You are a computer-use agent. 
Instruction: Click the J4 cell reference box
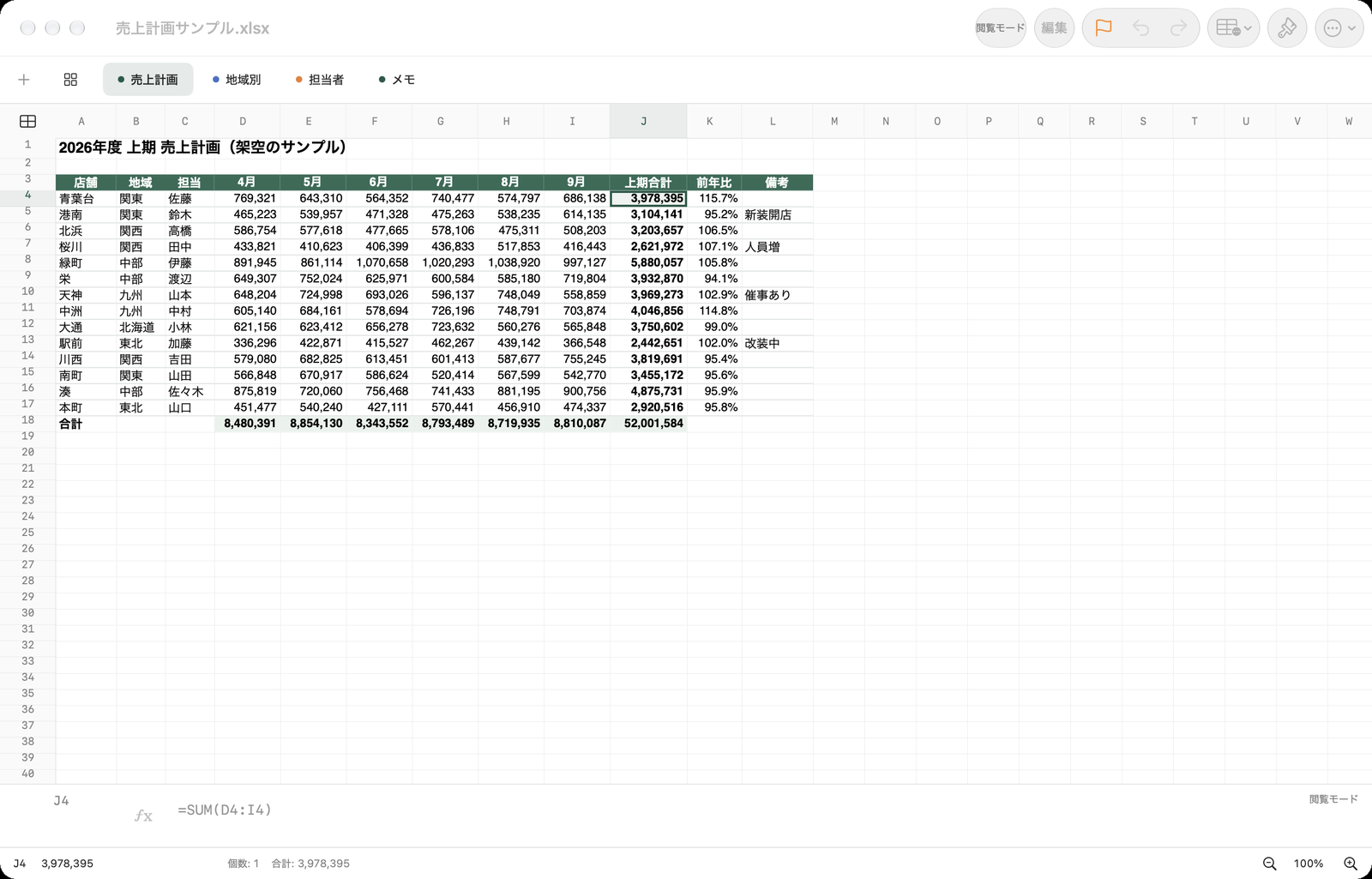(61, 801)
